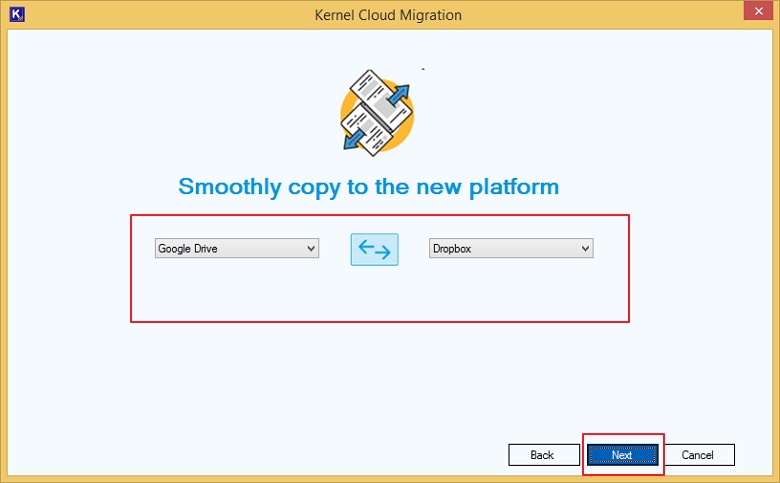
Task: Click the file migration illustration graphic
Action: (x=377, y=113)
